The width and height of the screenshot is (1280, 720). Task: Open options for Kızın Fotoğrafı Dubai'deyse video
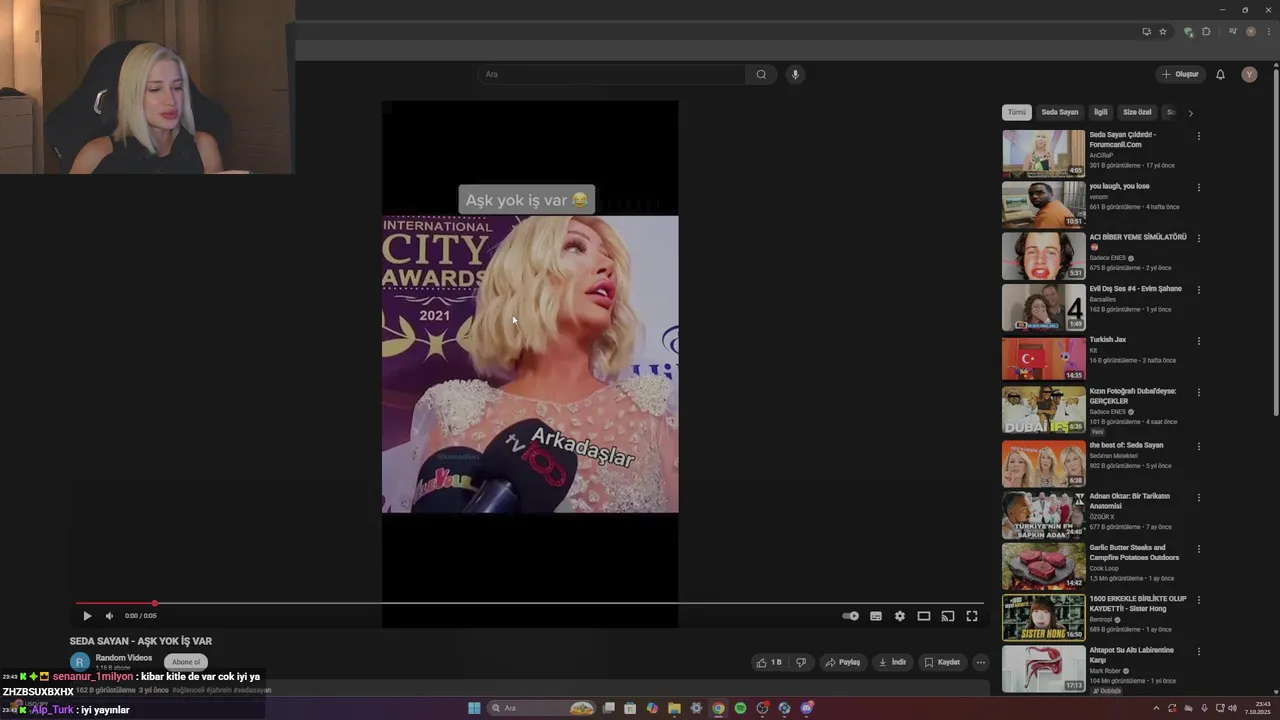click(x=1198, y=392)
